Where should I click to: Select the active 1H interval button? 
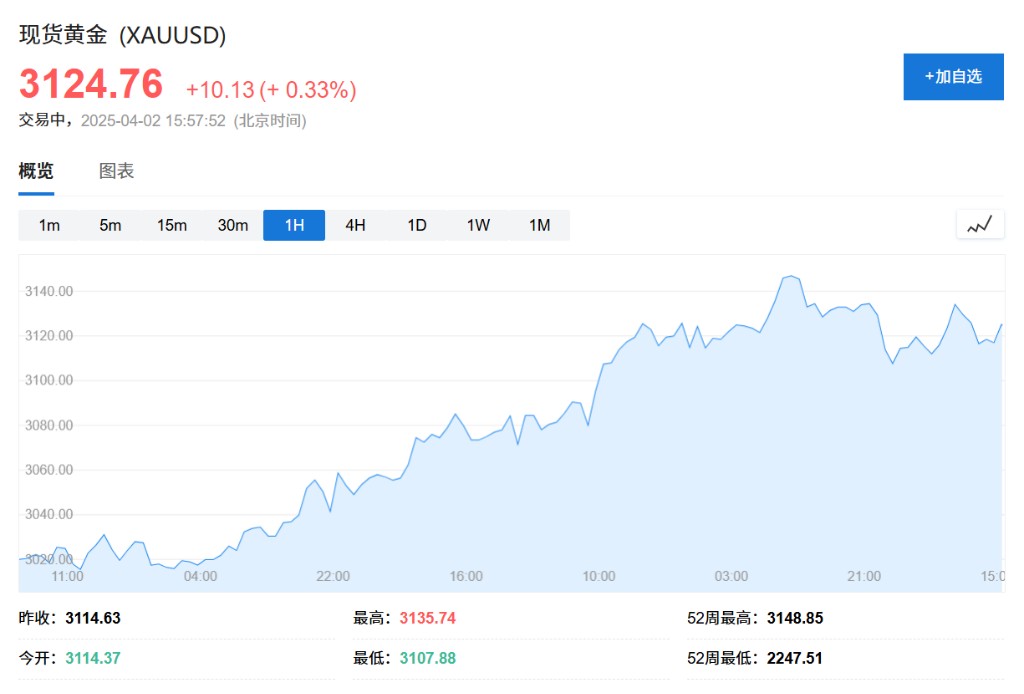click(x=294, y=225)
